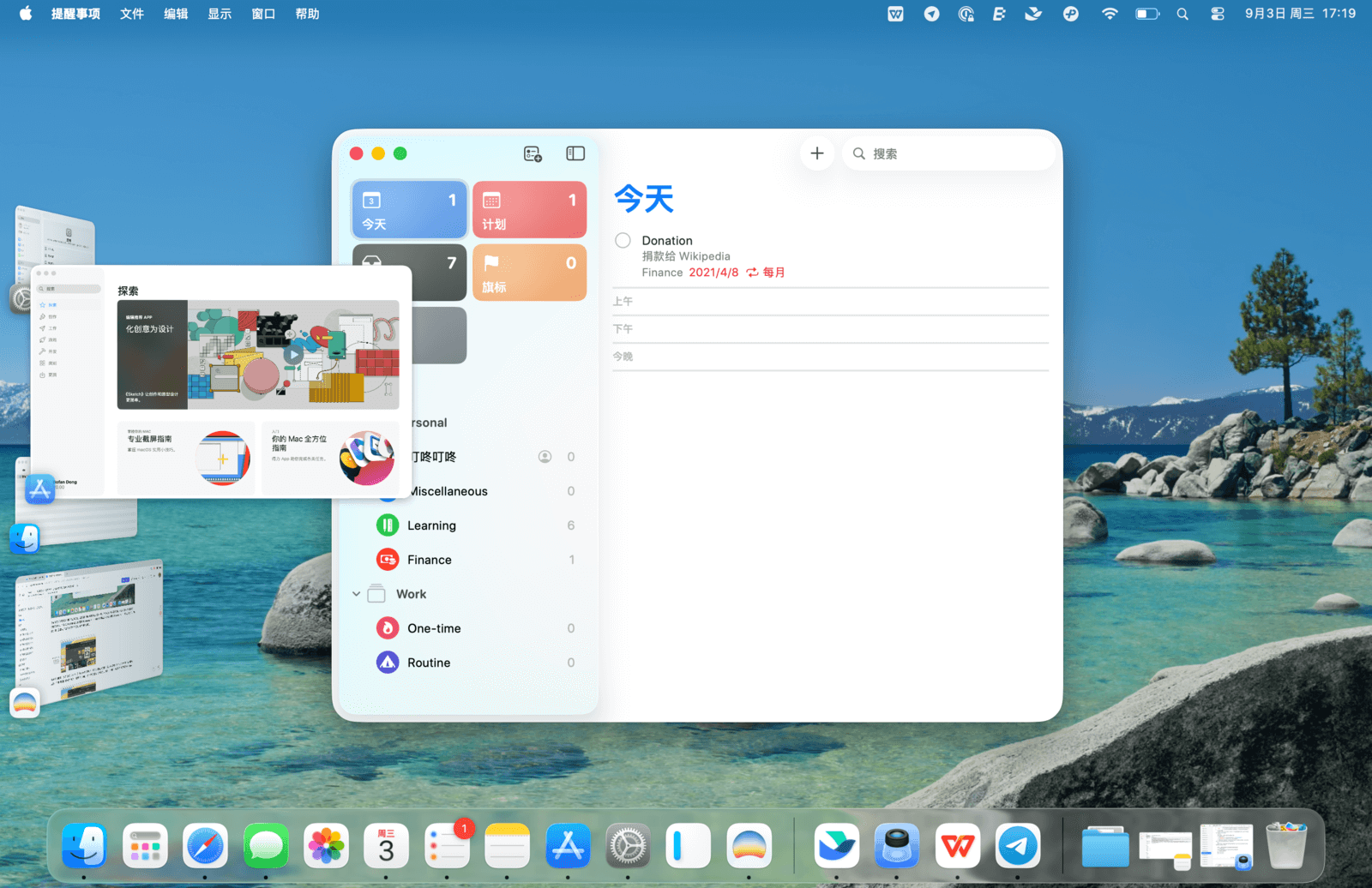This screenshot has width=1372, height=888.
Task: Open the Finance list
Action: click(429, 560)
